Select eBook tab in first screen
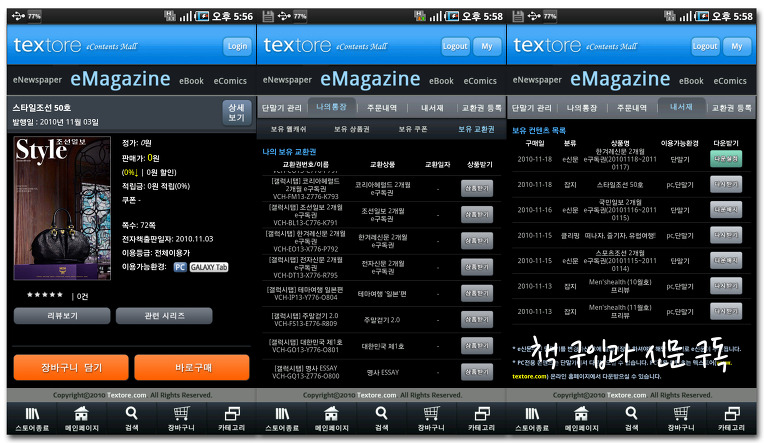The image size is (764, 443). [x=191, y=81]
